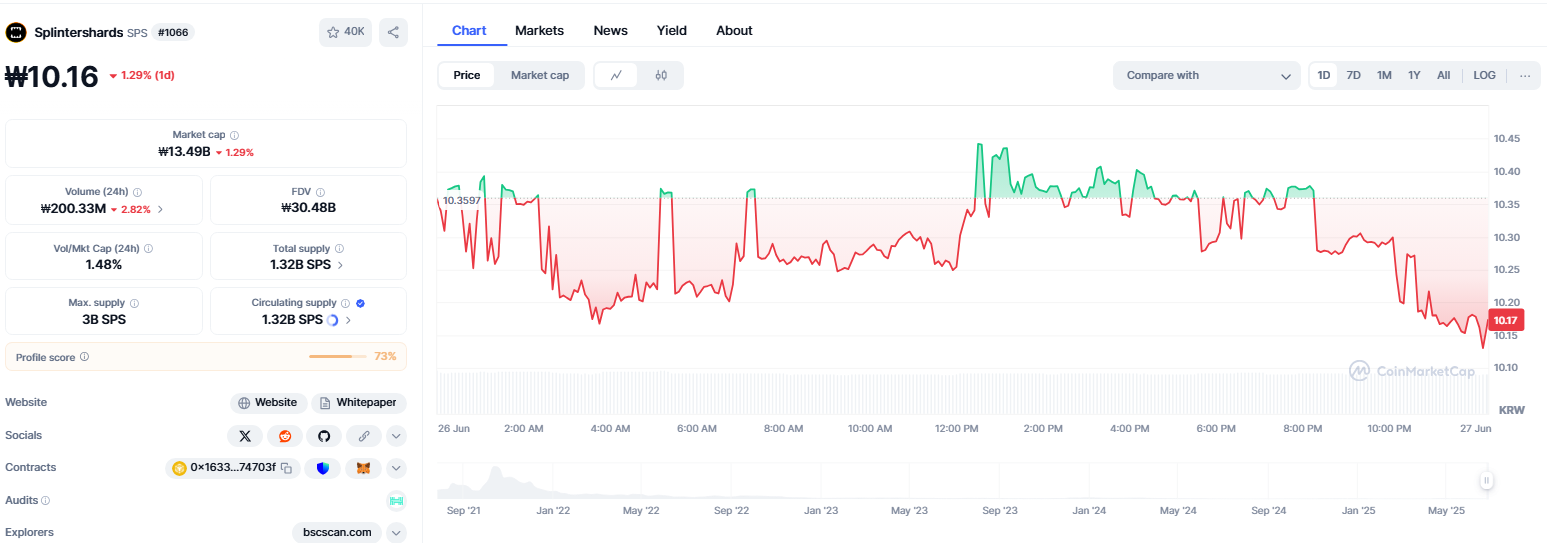The width and height of the screenshot is (1547, 543).
Task: Expand more Socials links
Action: (396, 436)
